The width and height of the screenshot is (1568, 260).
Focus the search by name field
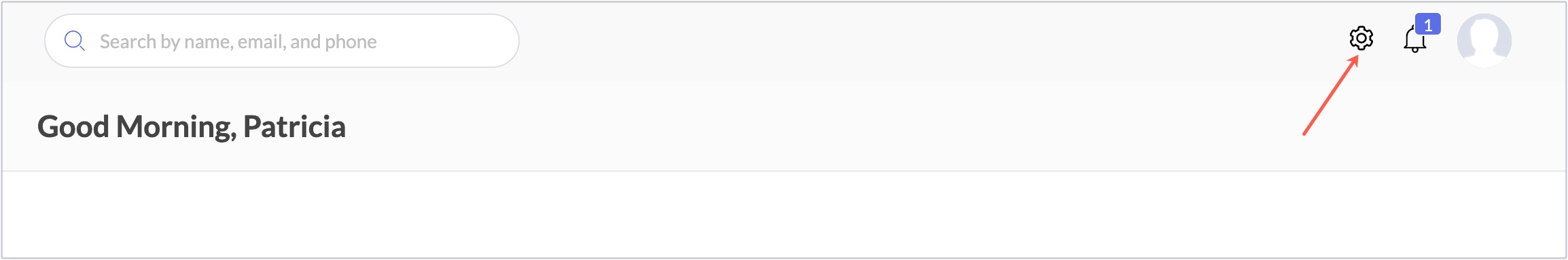pyautogui.click(x=282, y=41)
